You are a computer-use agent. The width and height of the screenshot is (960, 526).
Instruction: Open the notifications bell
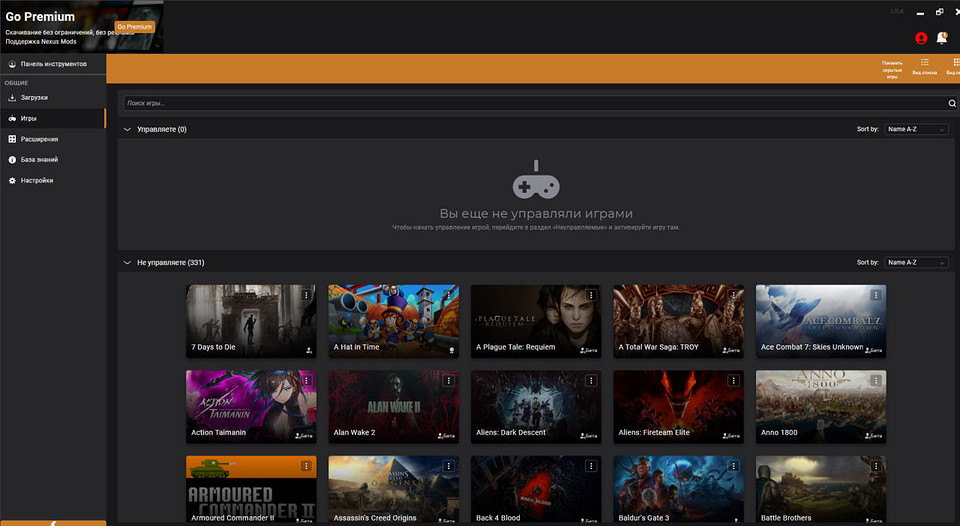pos(942,38)
